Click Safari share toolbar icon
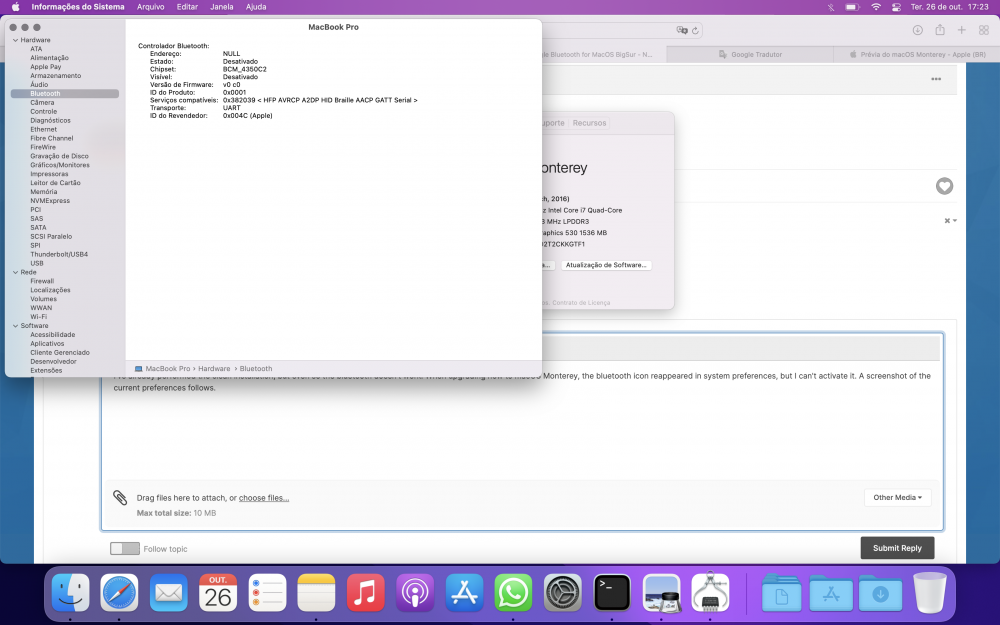Image resolution: width=1000 pixels, height=625 pixels. coord(939,30)
